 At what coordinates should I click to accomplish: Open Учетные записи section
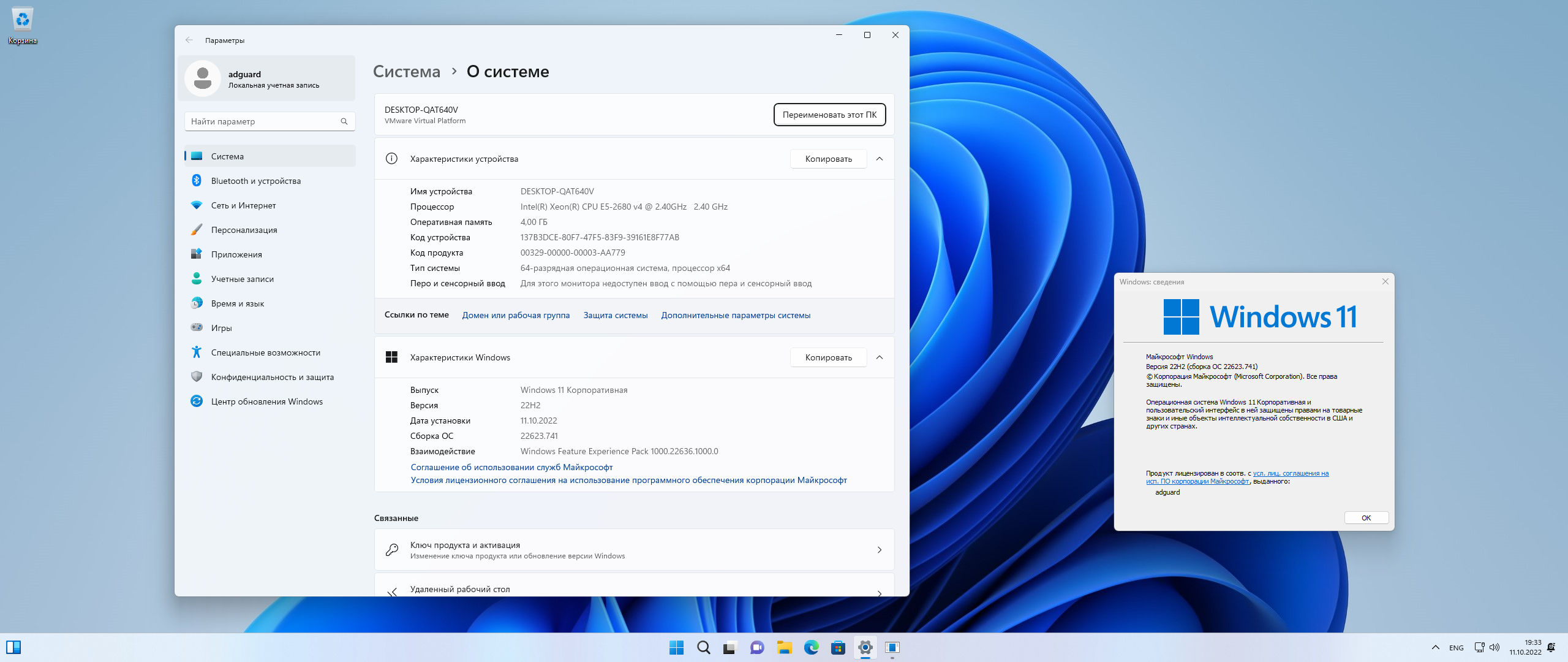[x=269, y=279]
